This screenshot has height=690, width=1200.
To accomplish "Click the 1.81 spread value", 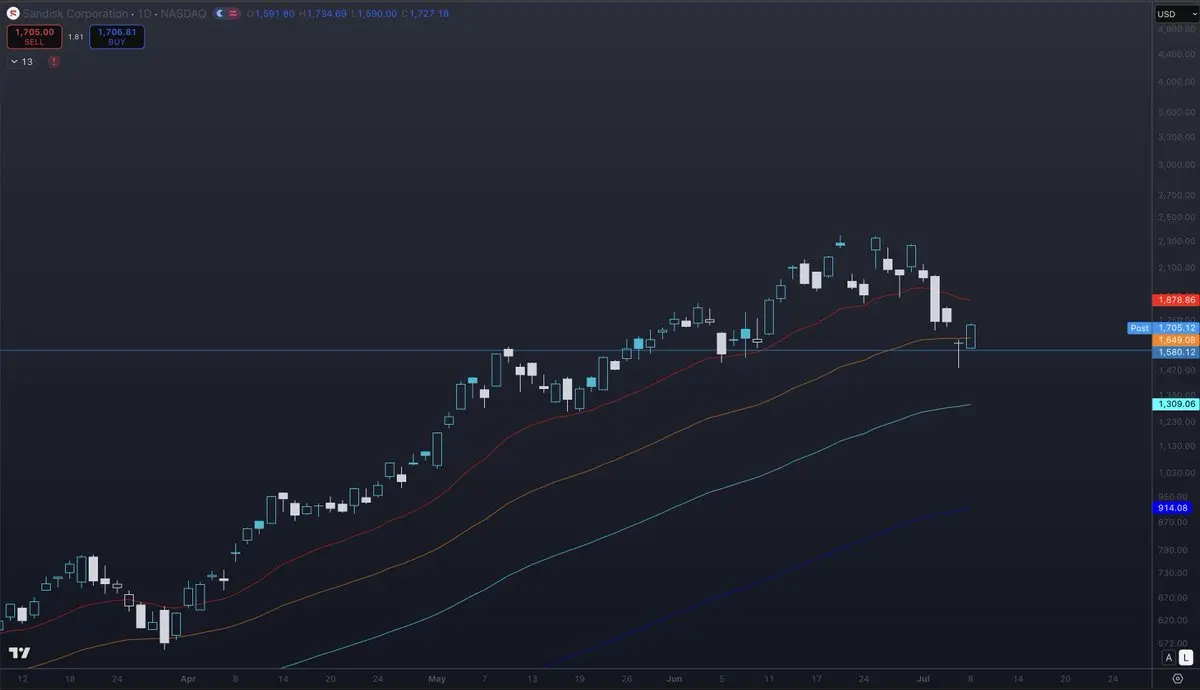I will (75, 37).
